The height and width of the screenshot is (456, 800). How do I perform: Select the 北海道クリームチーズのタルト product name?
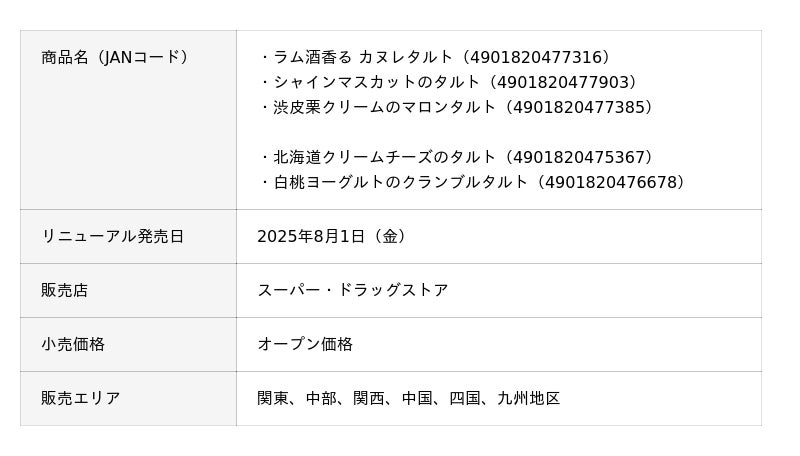(x=384, y=157)
